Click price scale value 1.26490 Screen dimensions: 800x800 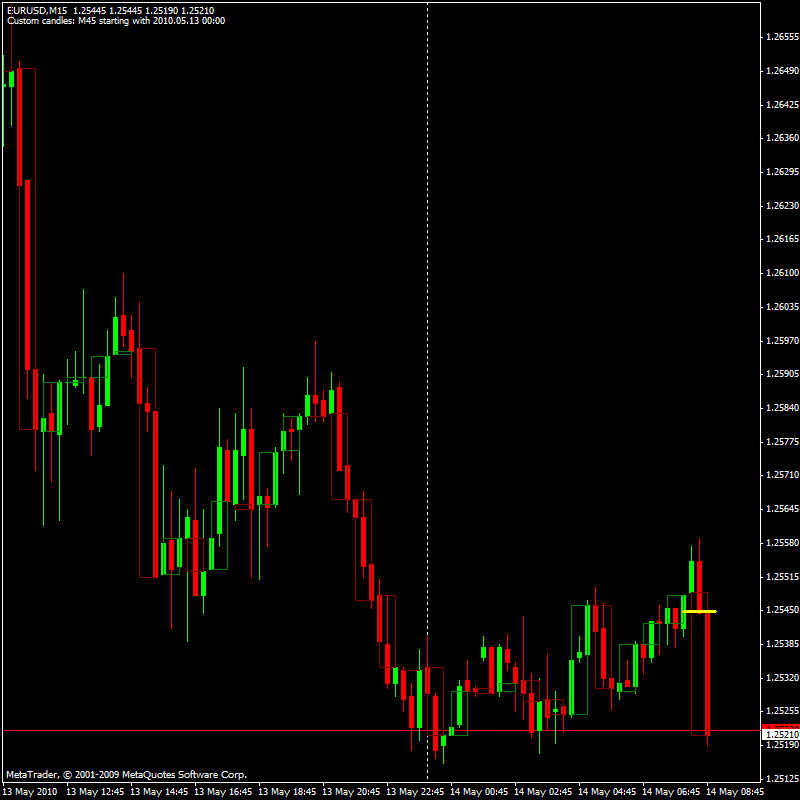tap(783, 71)
